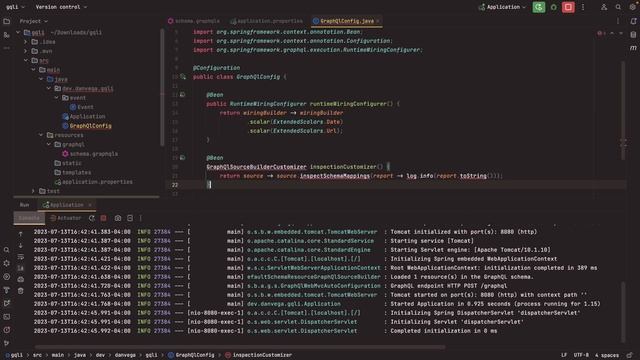Select Event class in project tree

click(81, 107)
